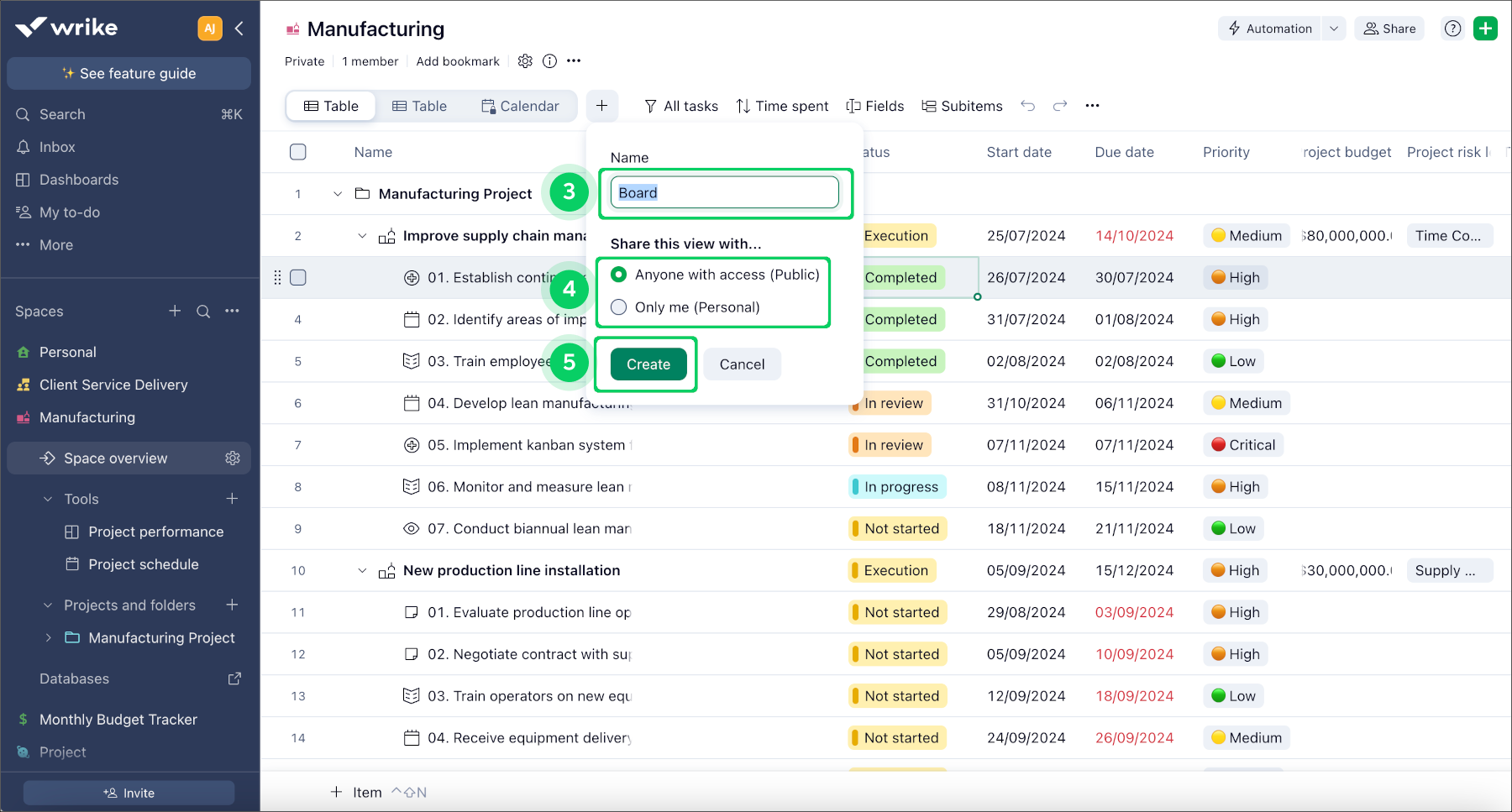
Task: Click the view Name input field
Action: (724, 193)
